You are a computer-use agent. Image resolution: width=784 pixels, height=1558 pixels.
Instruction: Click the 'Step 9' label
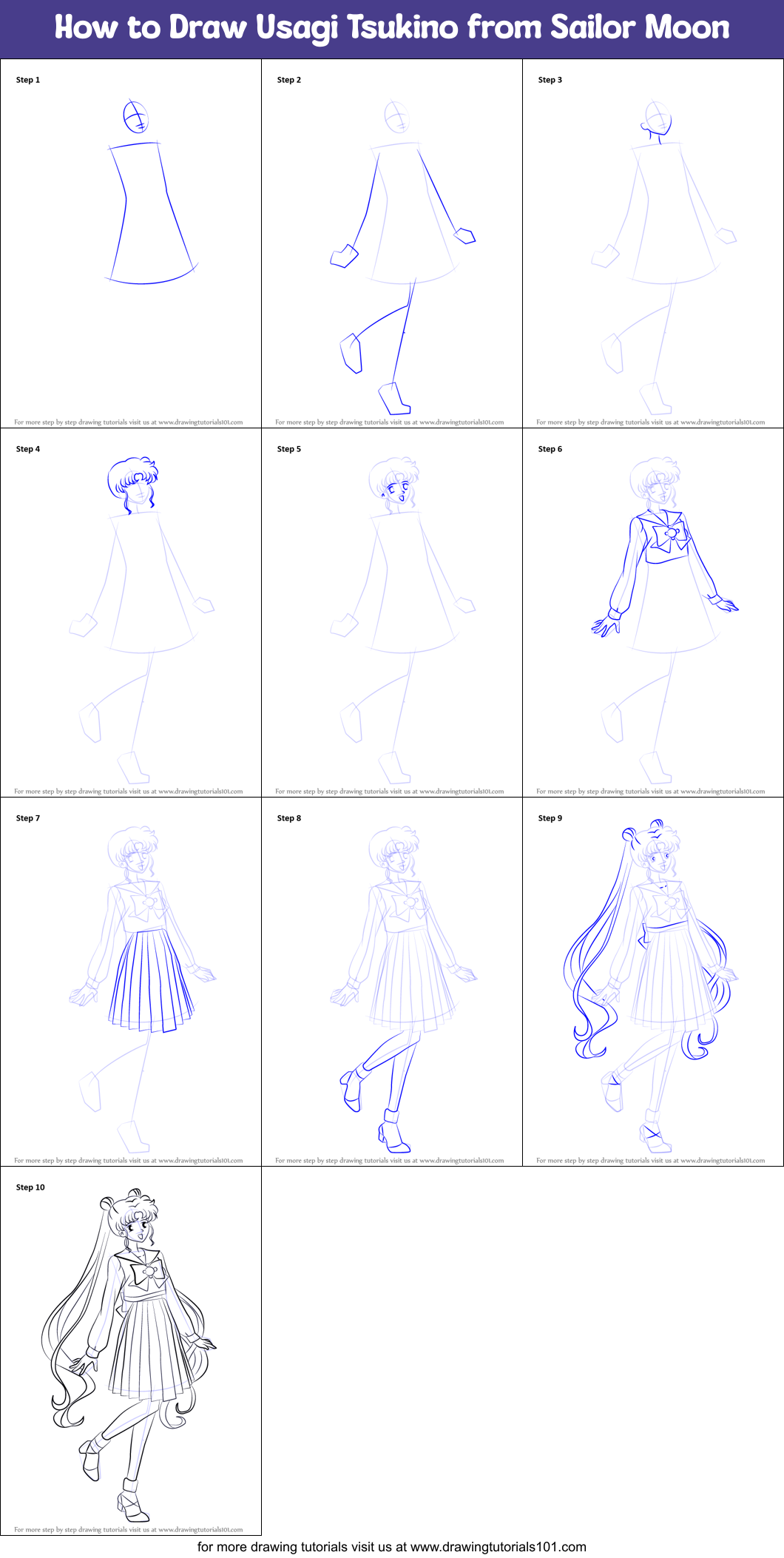pos(550,818)
